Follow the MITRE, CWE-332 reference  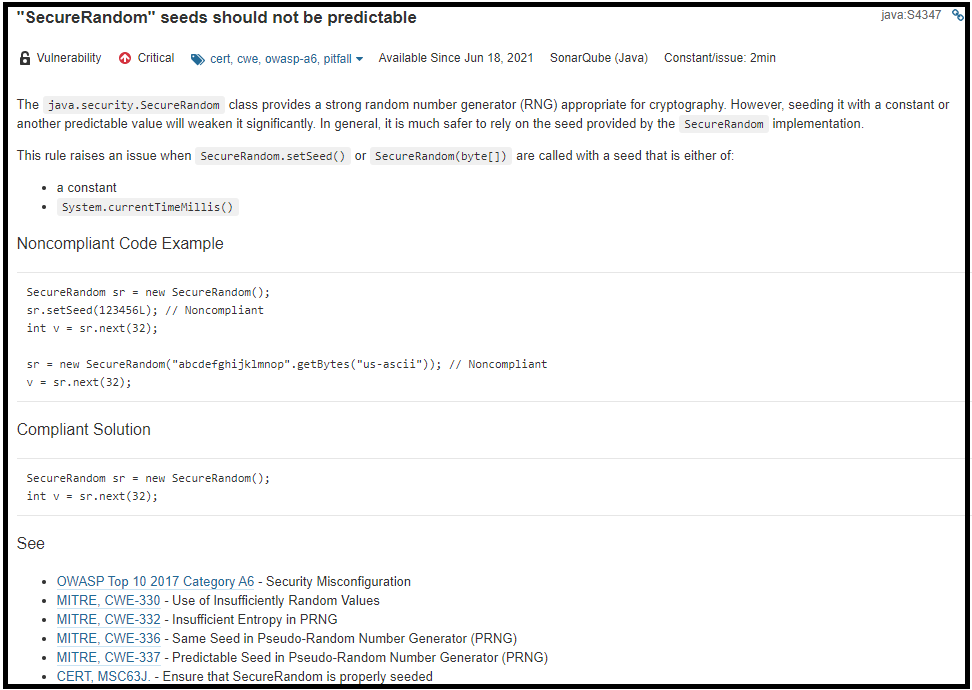coord(108,619)
